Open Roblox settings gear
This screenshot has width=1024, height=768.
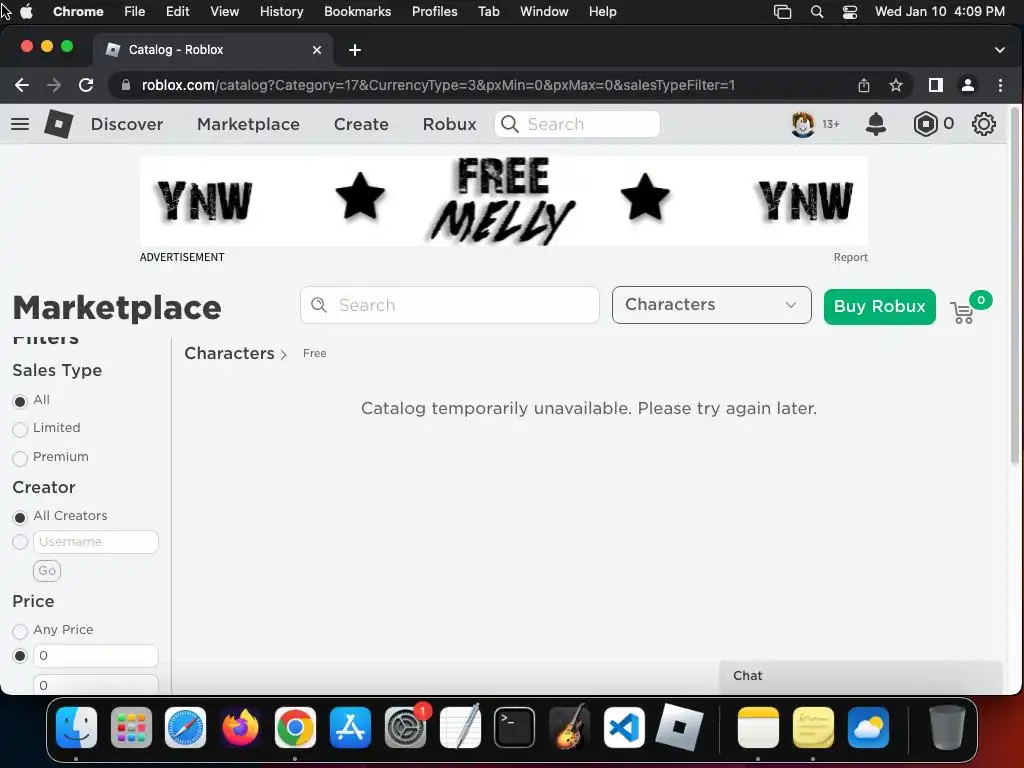tap(984, 124)
